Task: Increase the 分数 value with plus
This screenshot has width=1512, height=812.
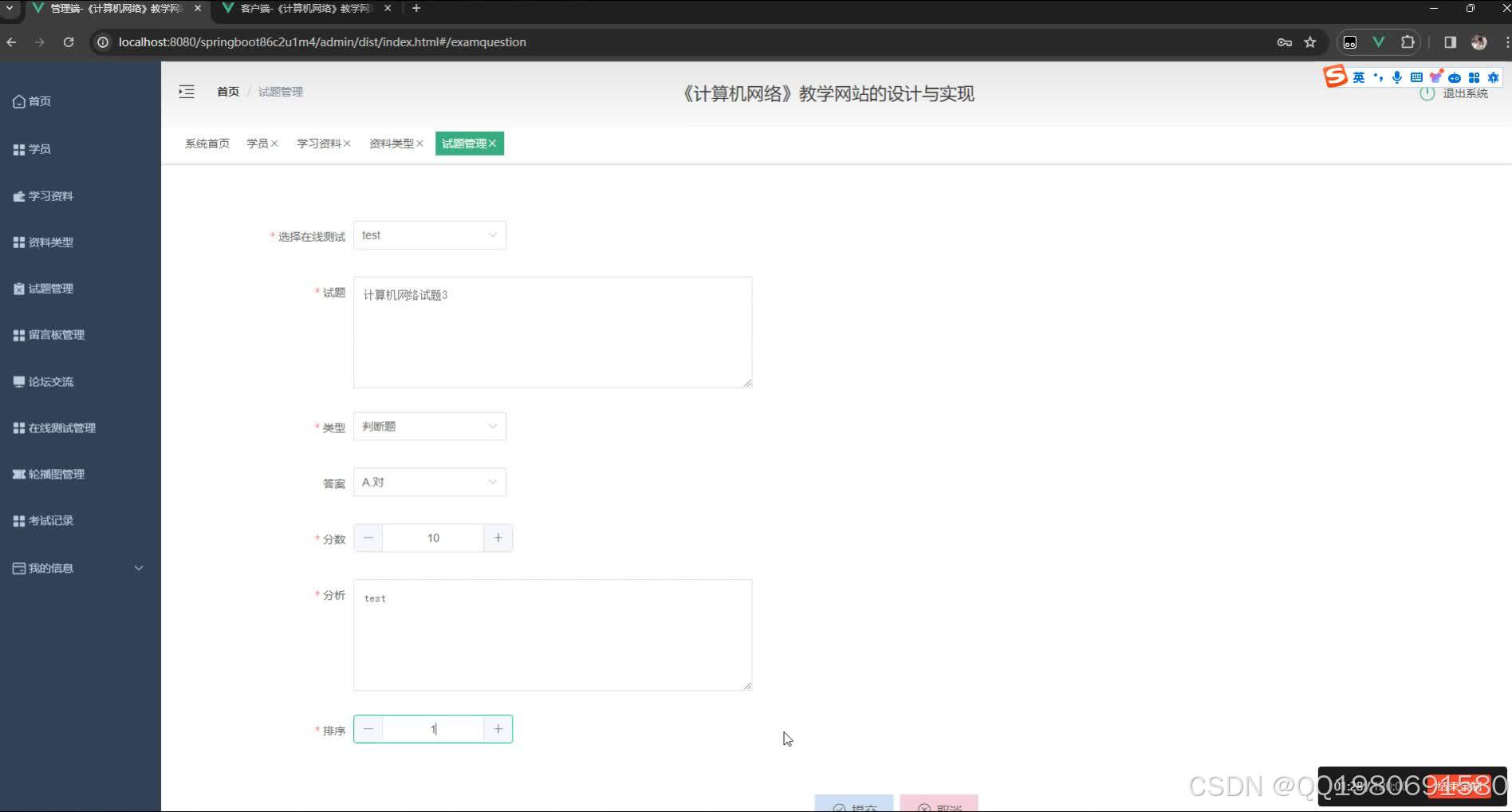Action: click(498, 538)
